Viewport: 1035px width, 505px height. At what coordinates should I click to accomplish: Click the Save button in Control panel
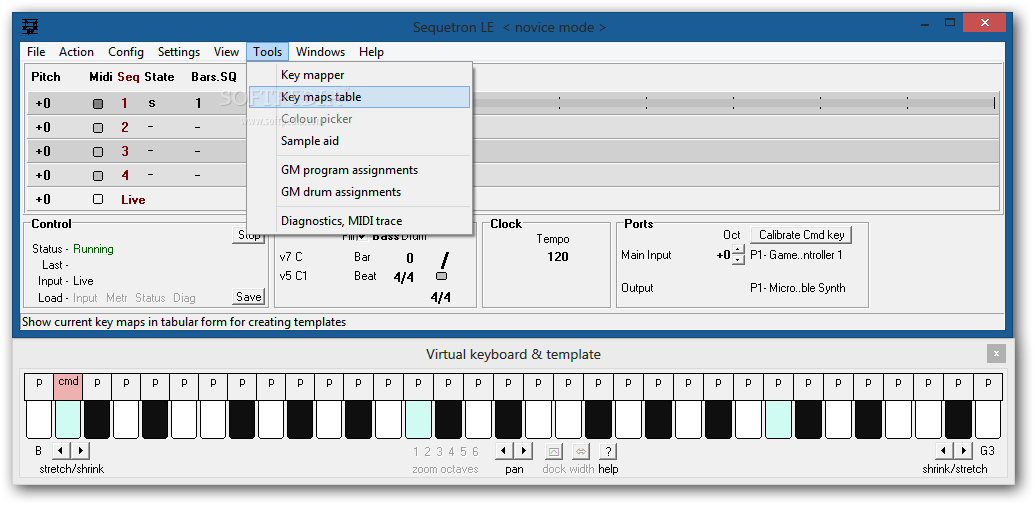[249, 297]
